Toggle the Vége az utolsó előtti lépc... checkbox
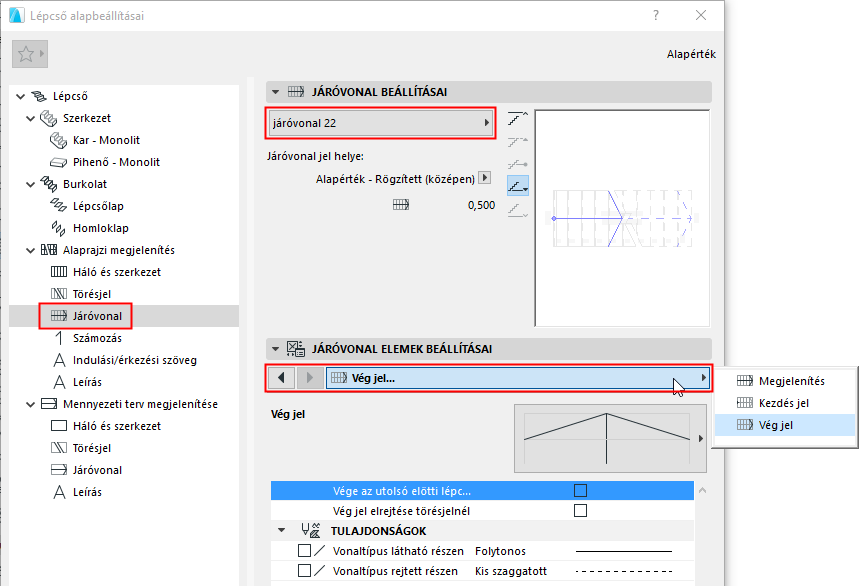 (x=580, y=491)
